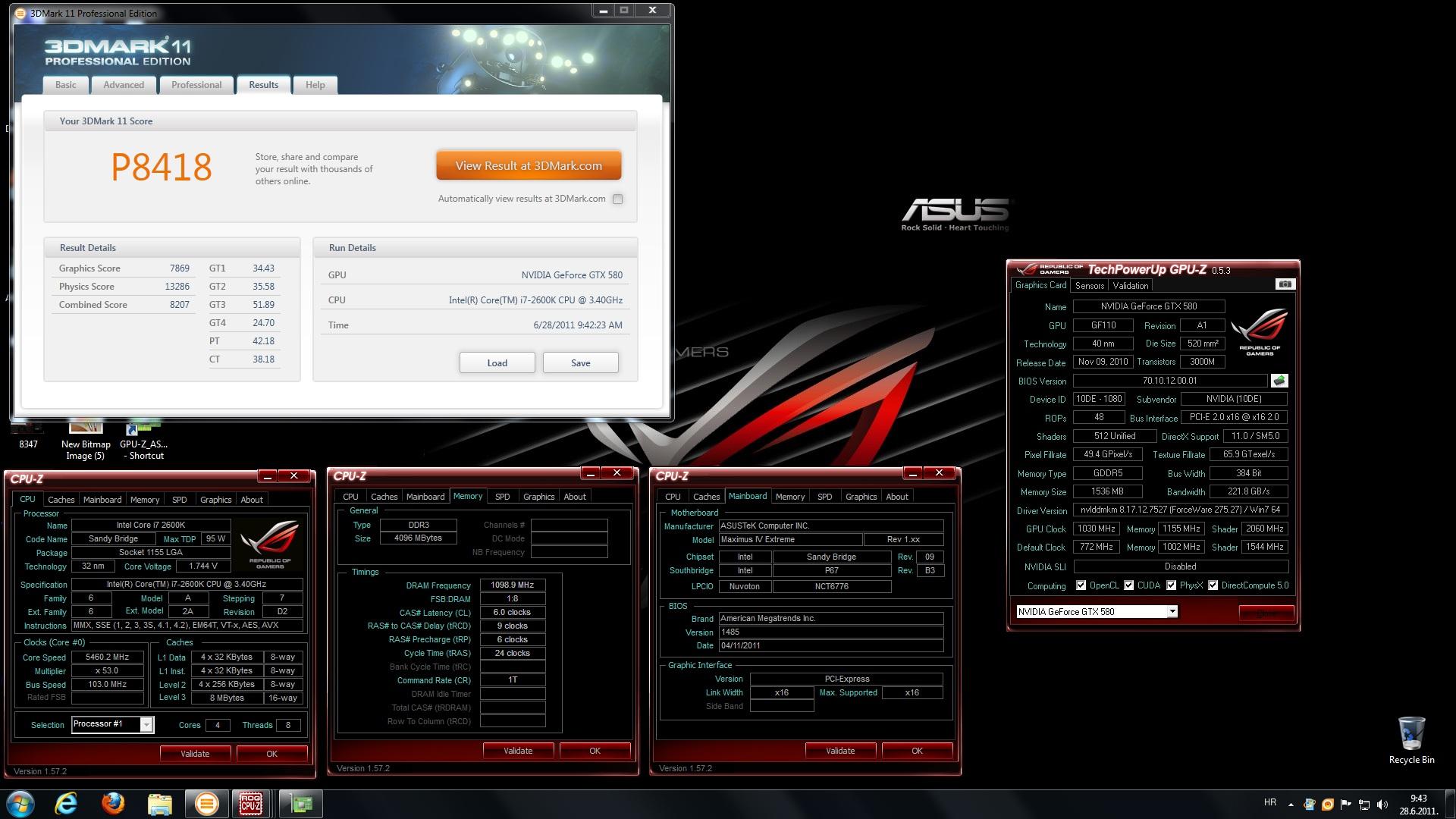
Task: Click the network tray icon
Action: (x=1363, y=805)
